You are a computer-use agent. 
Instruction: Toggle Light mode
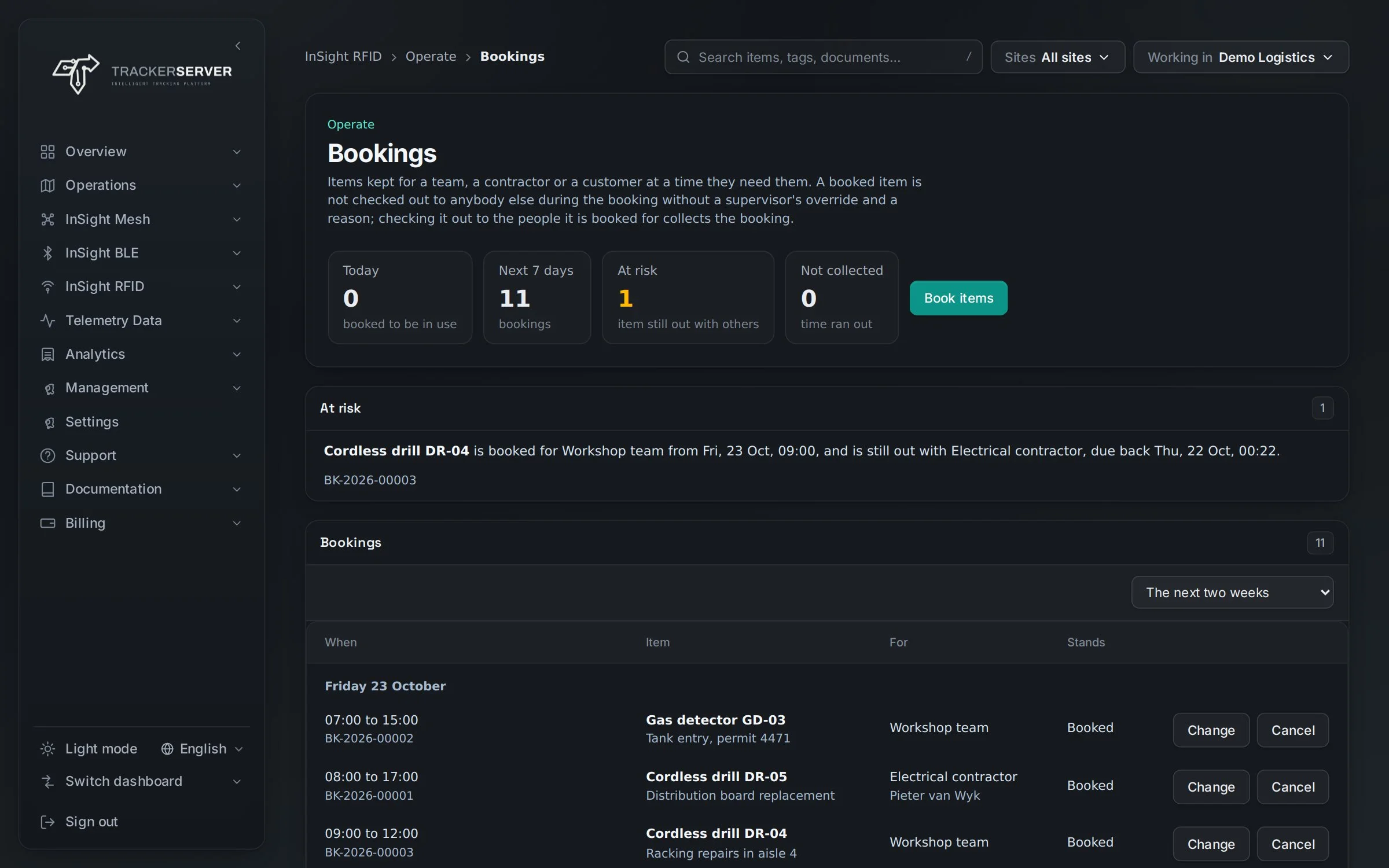point(89,749)
